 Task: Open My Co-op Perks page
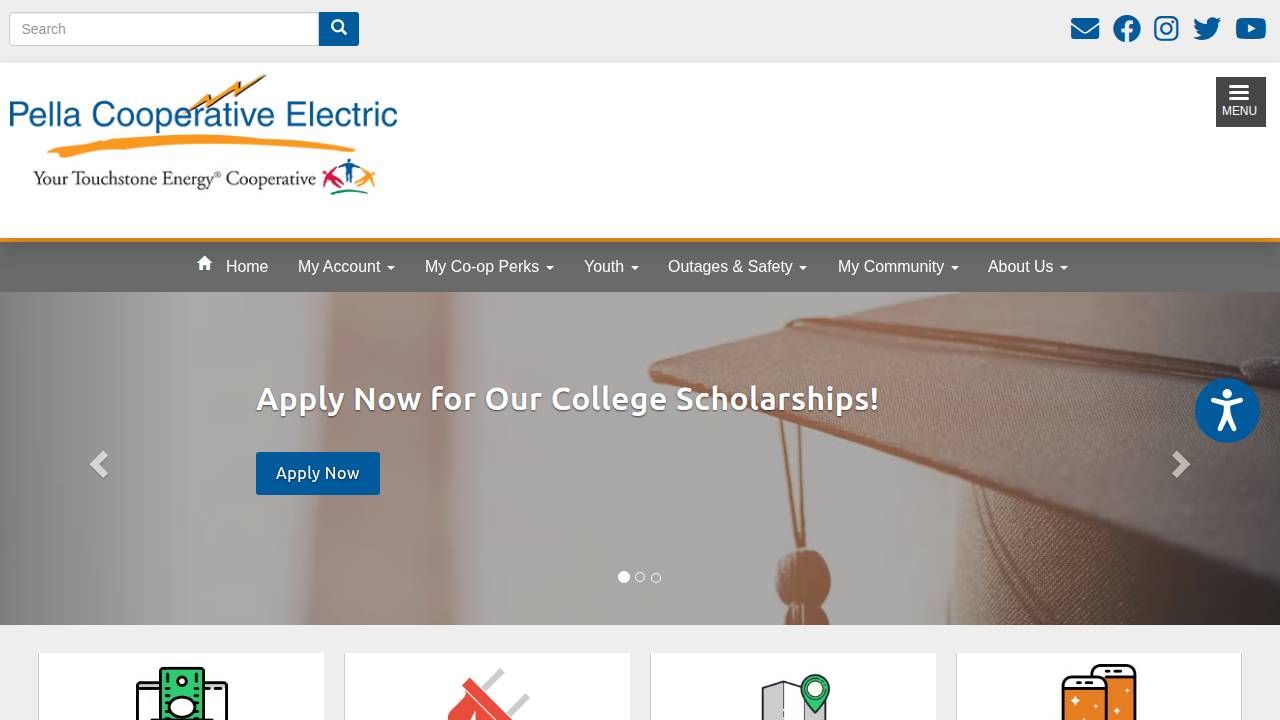point(489,266)
